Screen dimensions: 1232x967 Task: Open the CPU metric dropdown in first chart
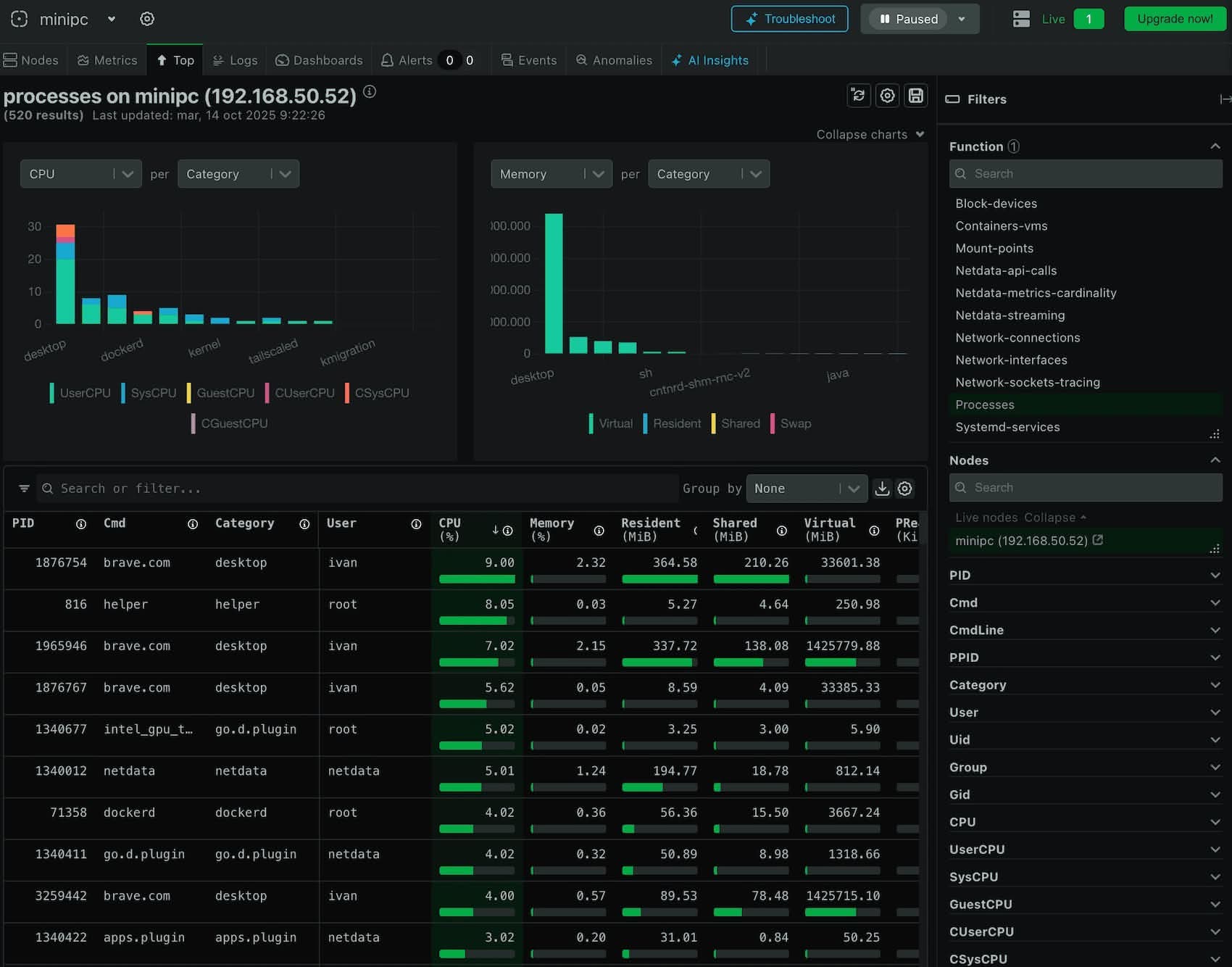point(80,174)
